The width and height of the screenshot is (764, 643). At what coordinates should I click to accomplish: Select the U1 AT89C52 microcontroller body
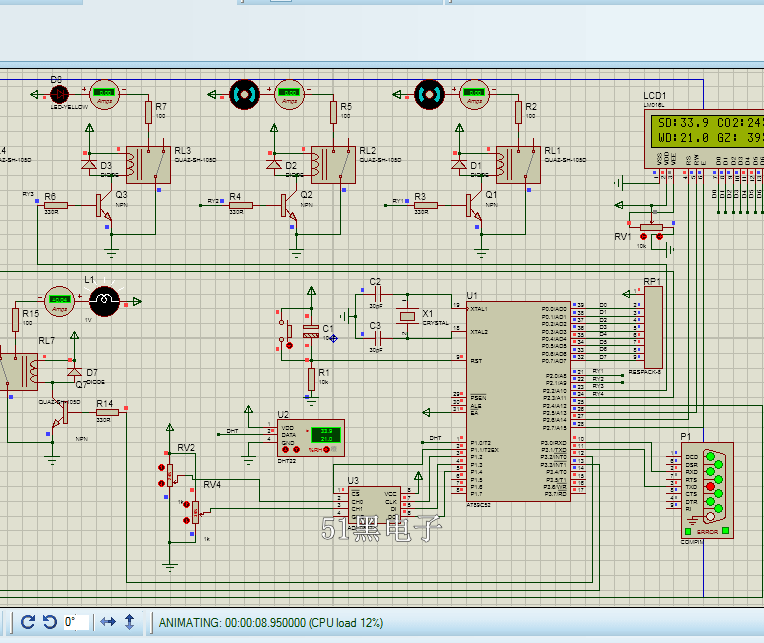518,401
